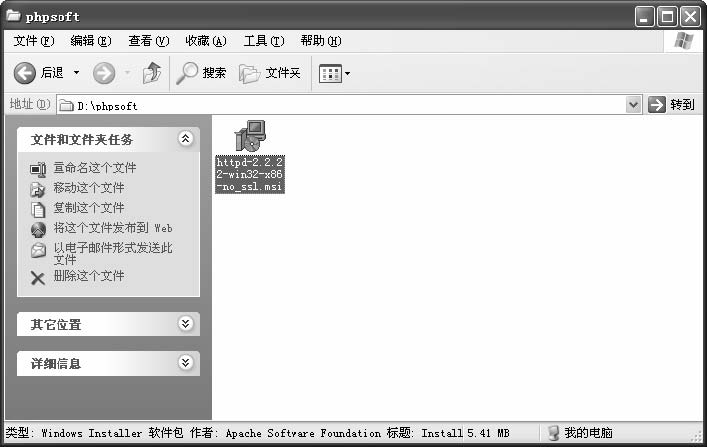The image size is (707, 447).
Task: Close the phpsoft window
Action: click(690, 17)
